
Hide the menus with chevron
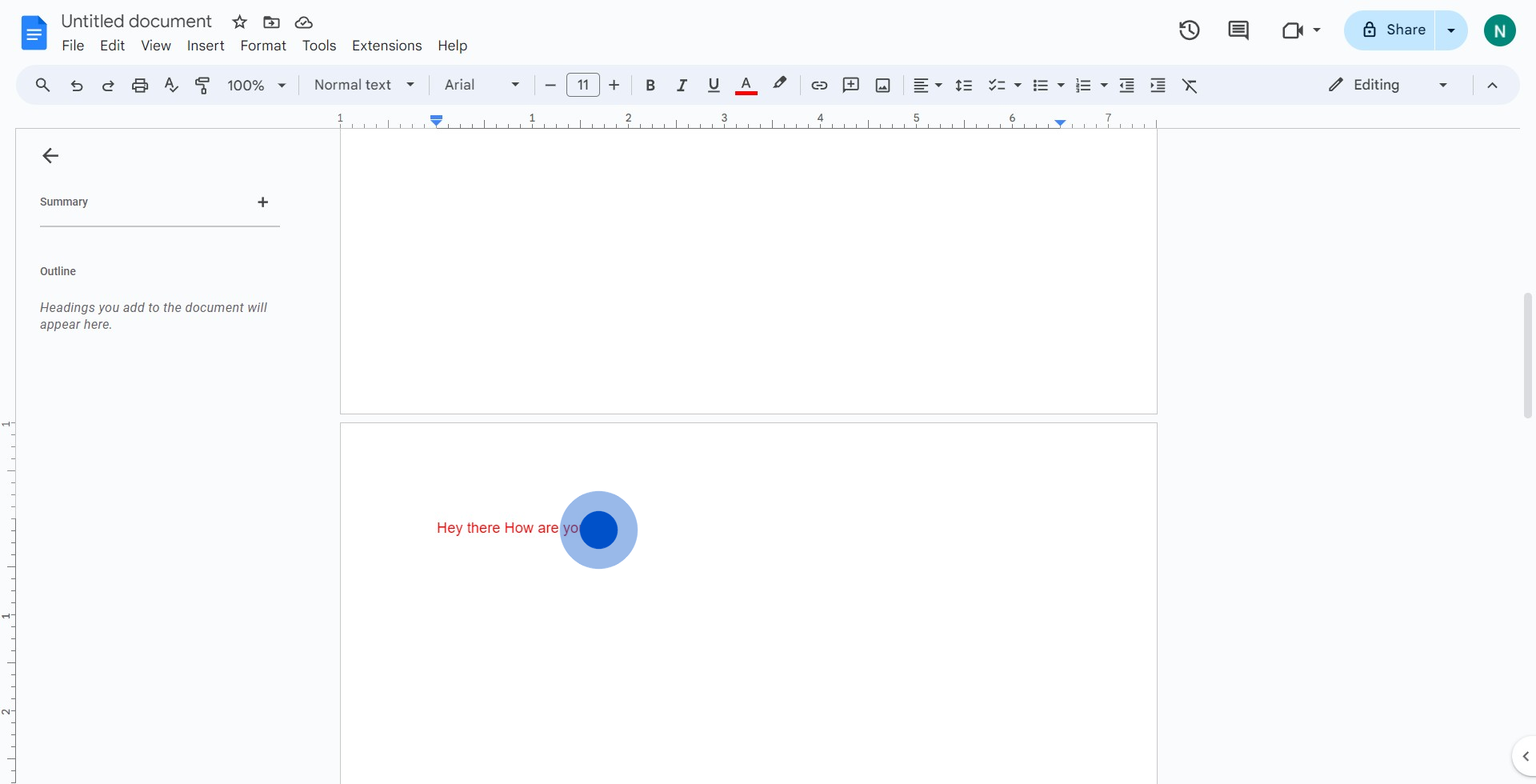click(x=1492, y=86)
